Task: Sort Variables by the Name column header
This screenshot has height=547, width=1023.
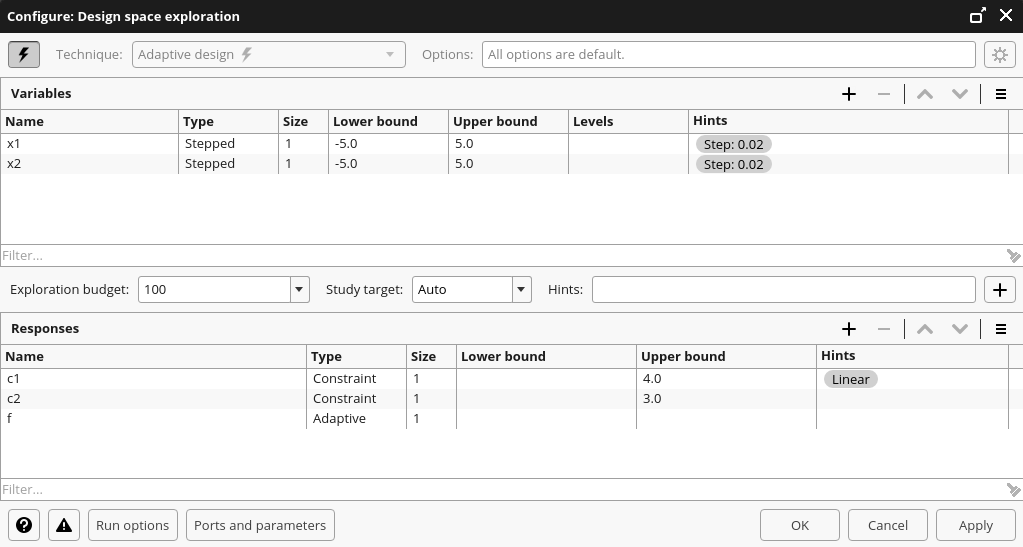Action: tap(90, 121)
